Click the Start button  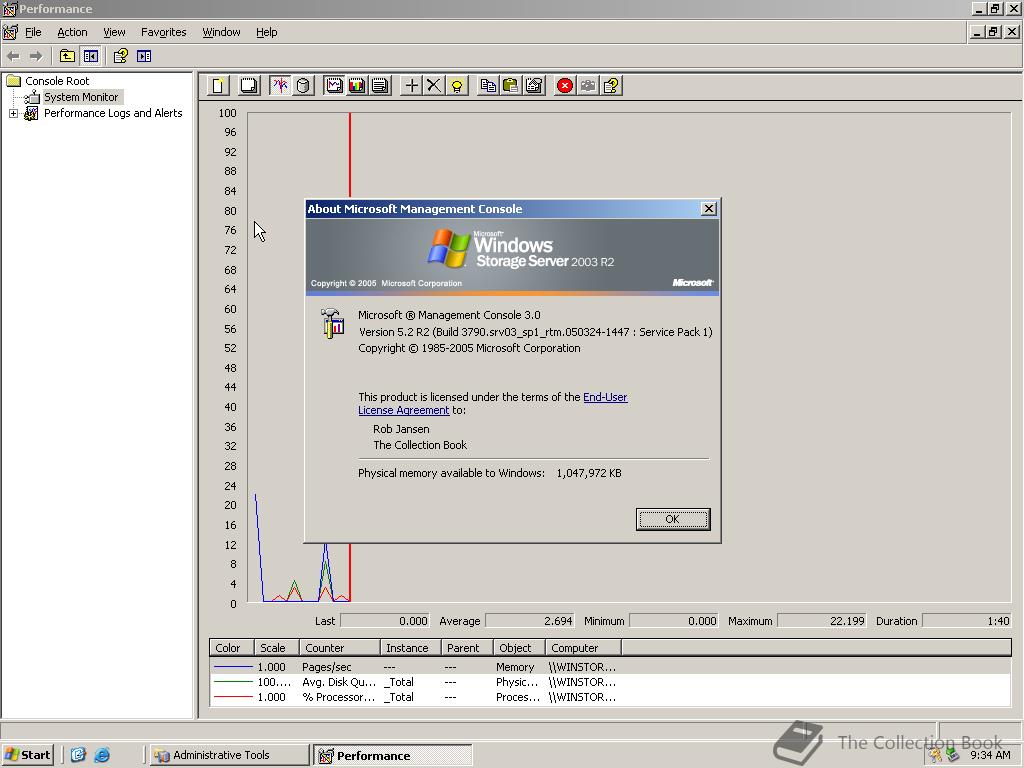[27, 755]
